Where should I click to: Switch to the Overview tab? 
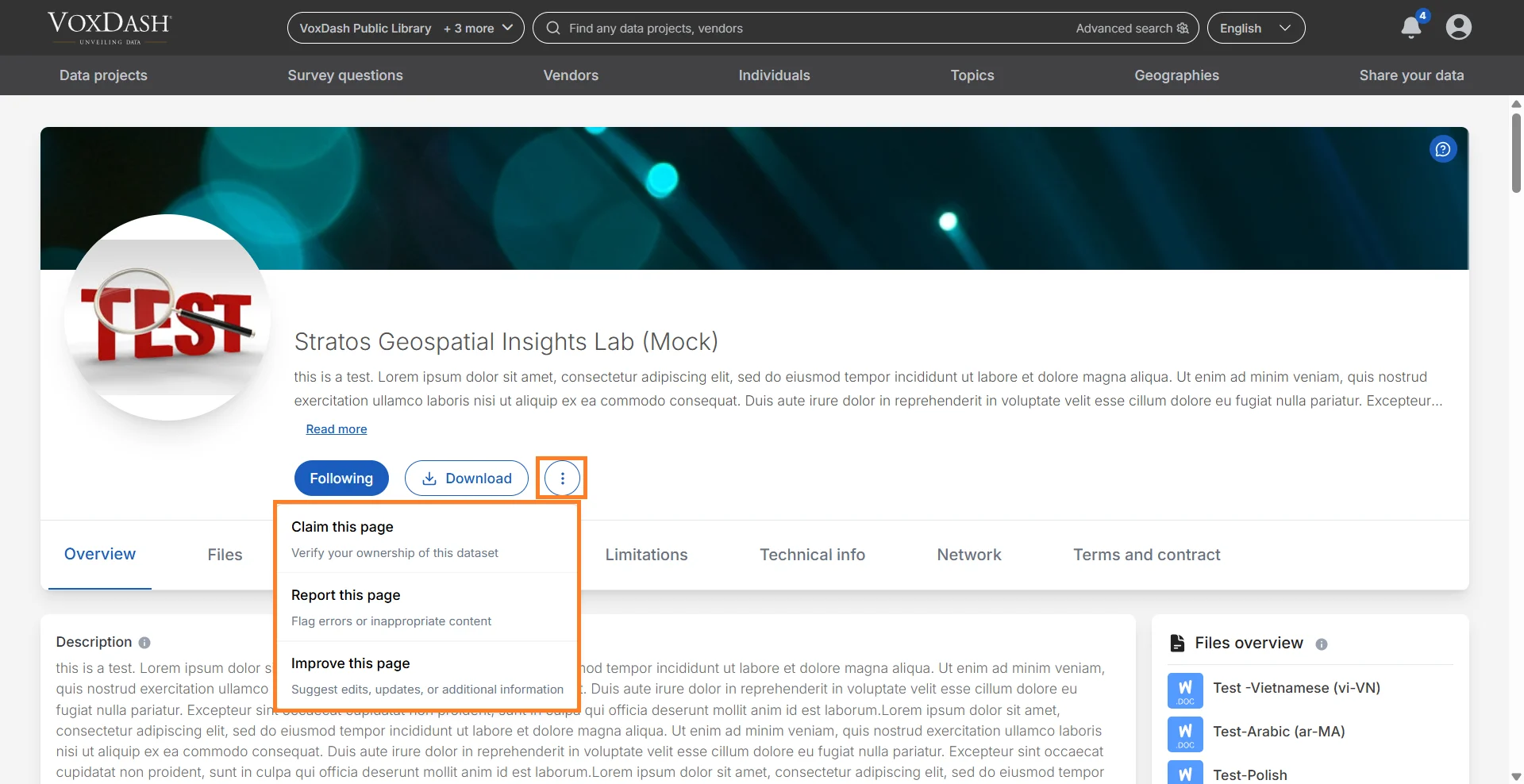point(100,554)
